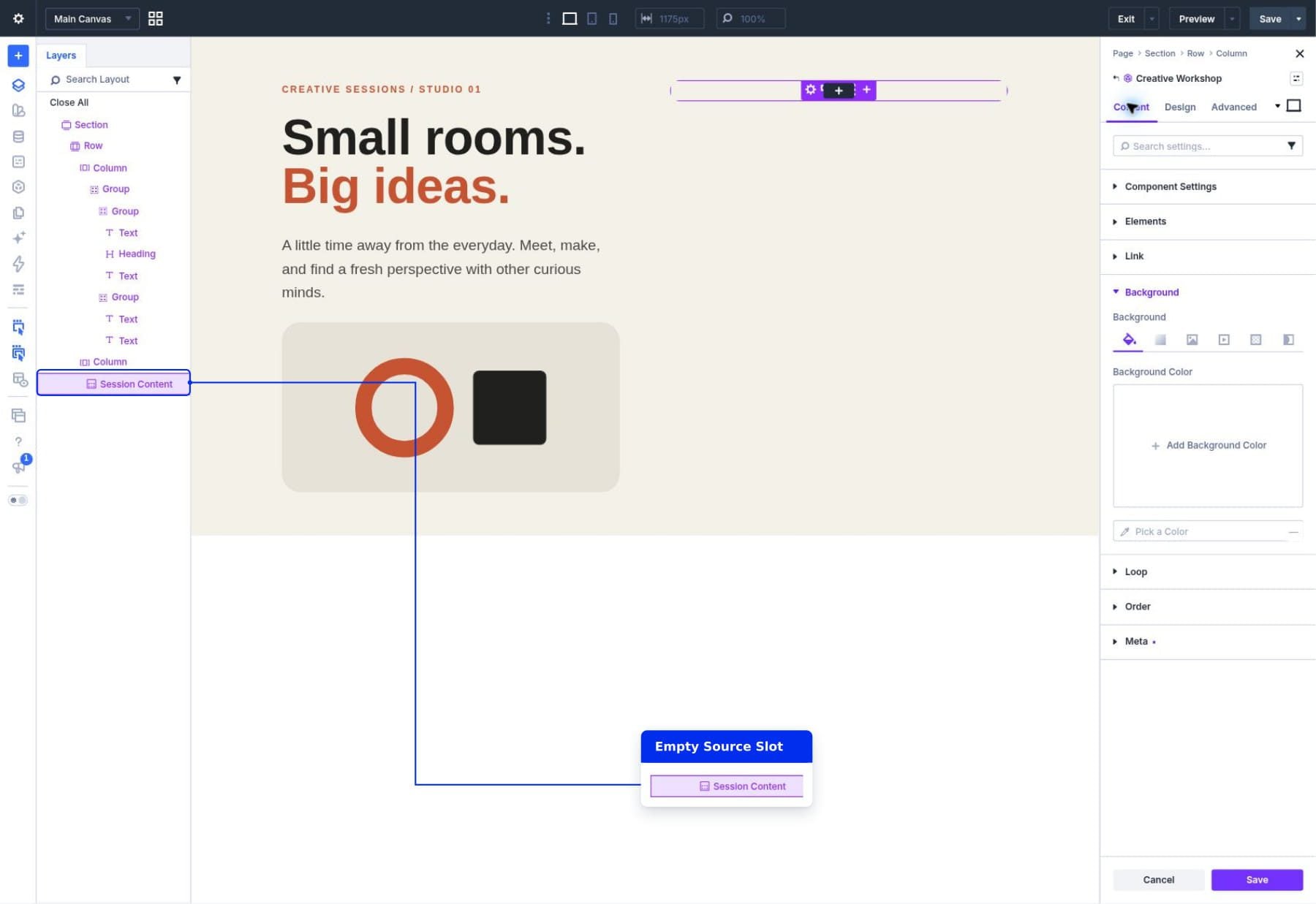Click the blue add element plus button
Image resolution: width=1316 pixels, height=904 pixels.
(x=18, y=56)
